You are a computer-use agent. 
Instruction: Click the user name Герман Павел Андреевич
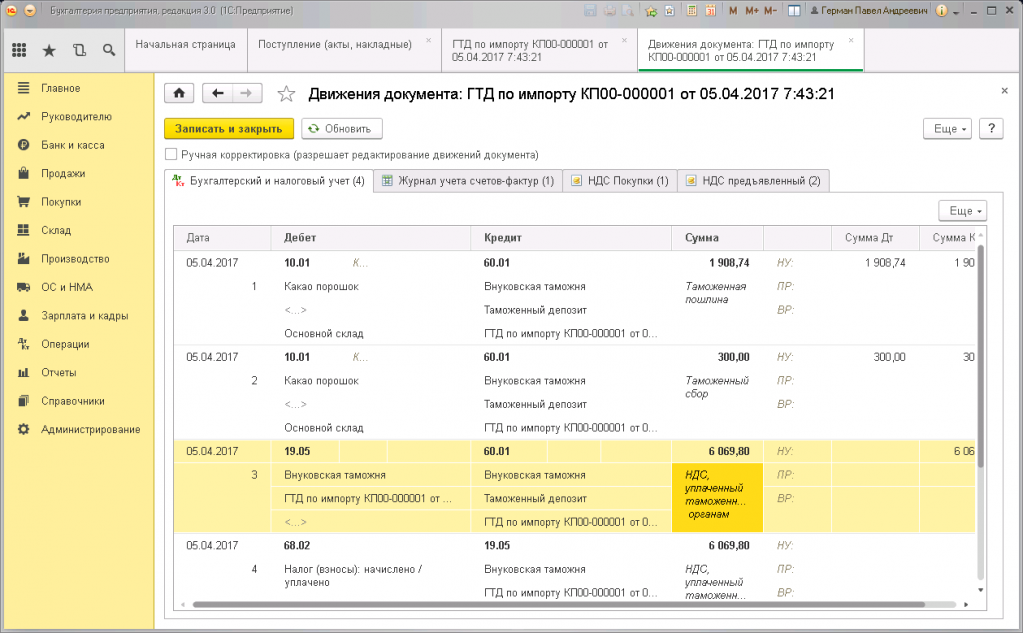click(x=869, y=10)
